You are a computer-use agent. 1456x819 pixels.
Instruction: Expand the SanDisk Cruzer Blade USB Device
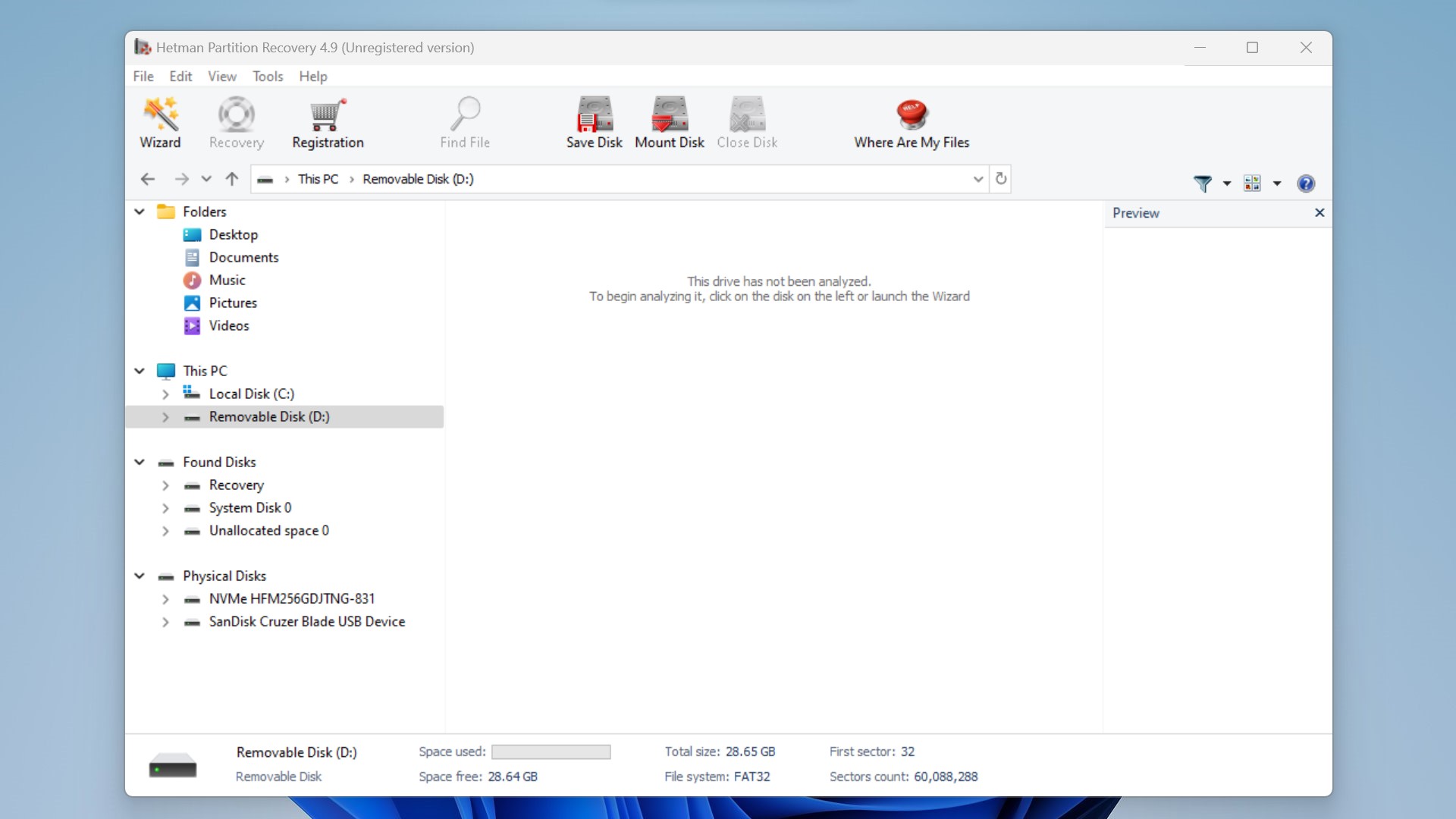point(164,622)
